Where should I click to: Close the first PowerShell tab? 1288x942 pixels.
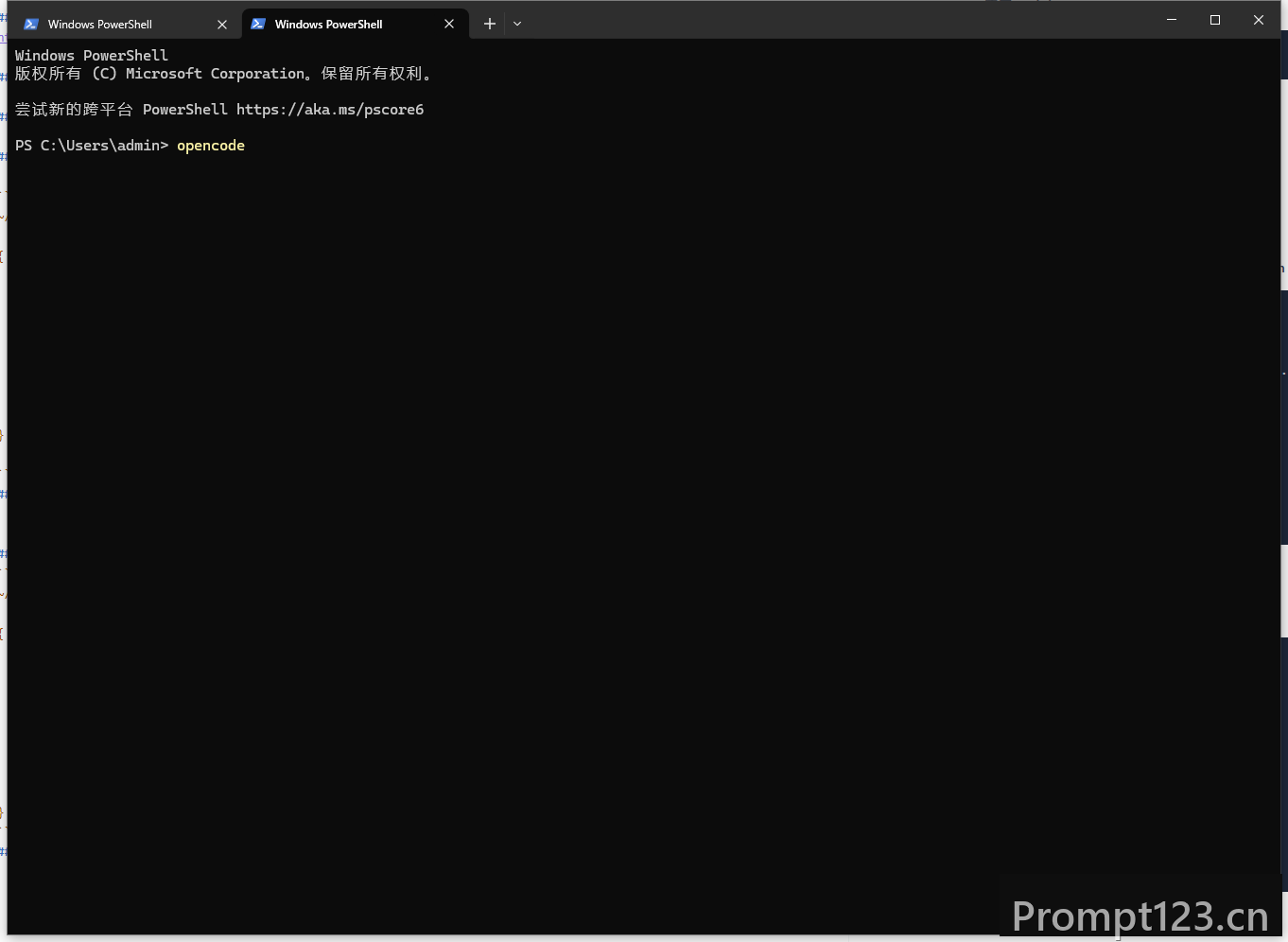pyautogui.click(x=222, y=25)
